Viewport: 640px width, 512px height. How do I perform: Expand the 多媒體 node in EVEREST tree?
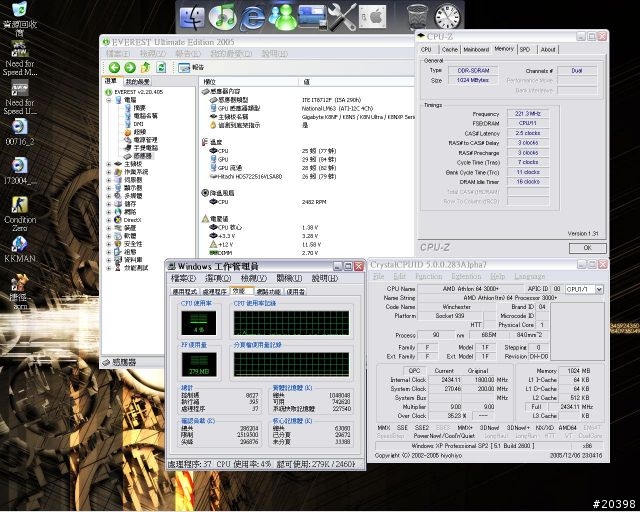pos(109,196)
